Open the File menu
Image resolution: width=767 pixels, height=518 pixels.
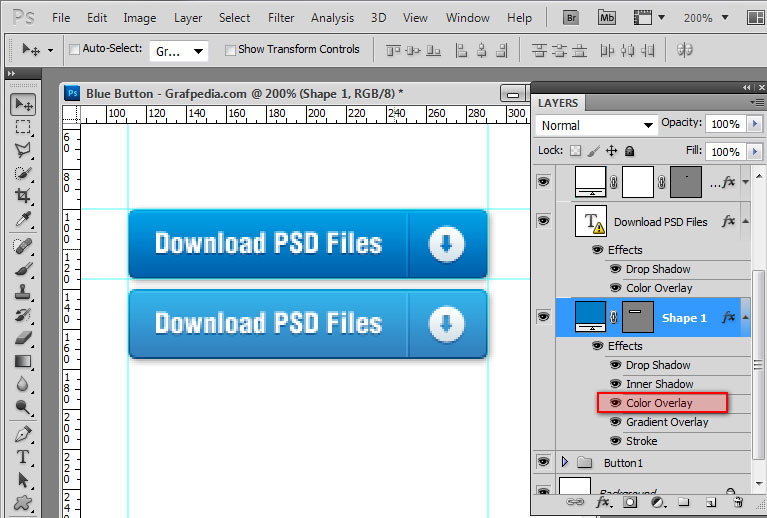61,18
